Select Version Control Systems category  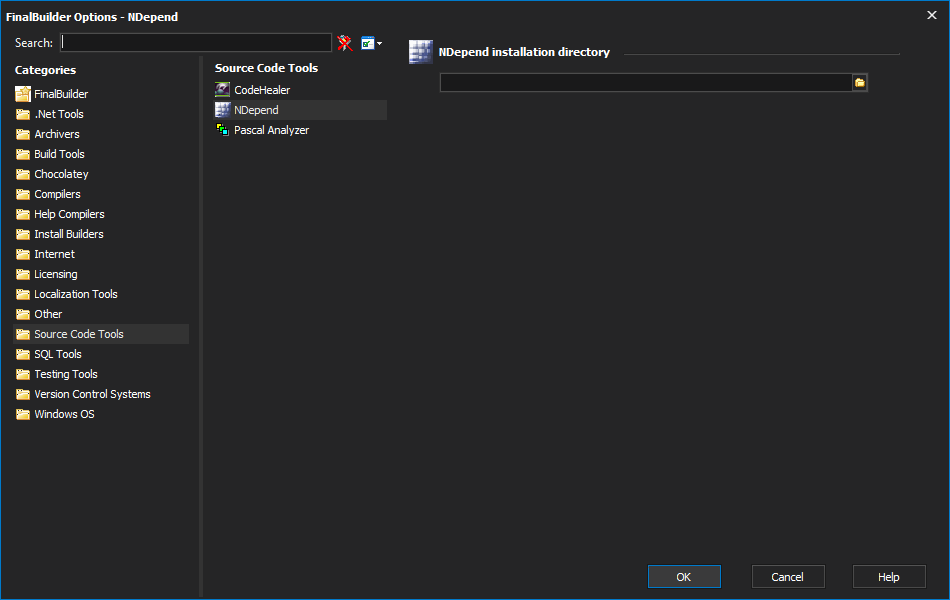[x=92, y=394]
